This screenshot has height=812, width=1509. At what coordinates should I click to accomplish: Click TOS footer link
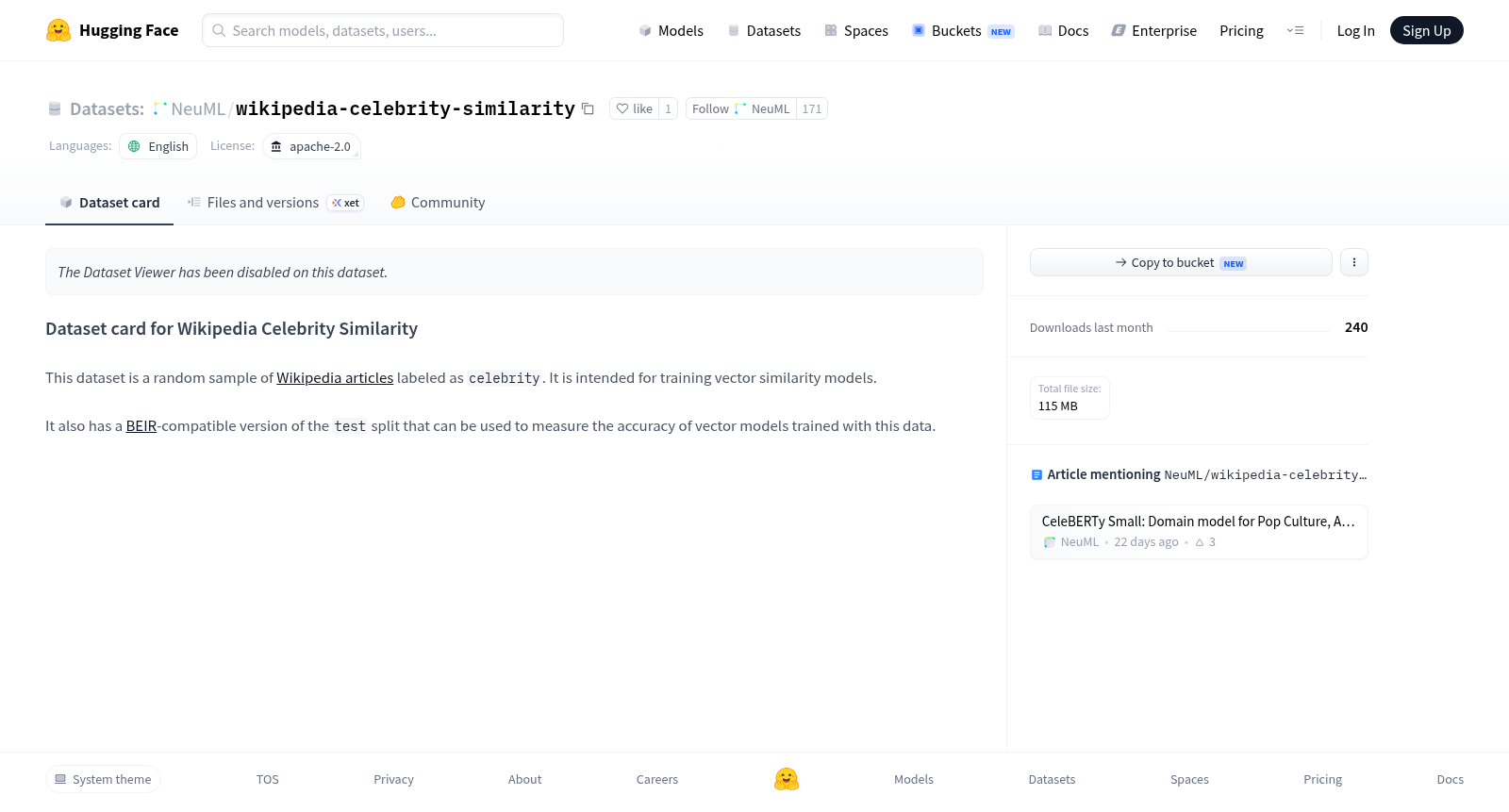[x=268, y=779]
